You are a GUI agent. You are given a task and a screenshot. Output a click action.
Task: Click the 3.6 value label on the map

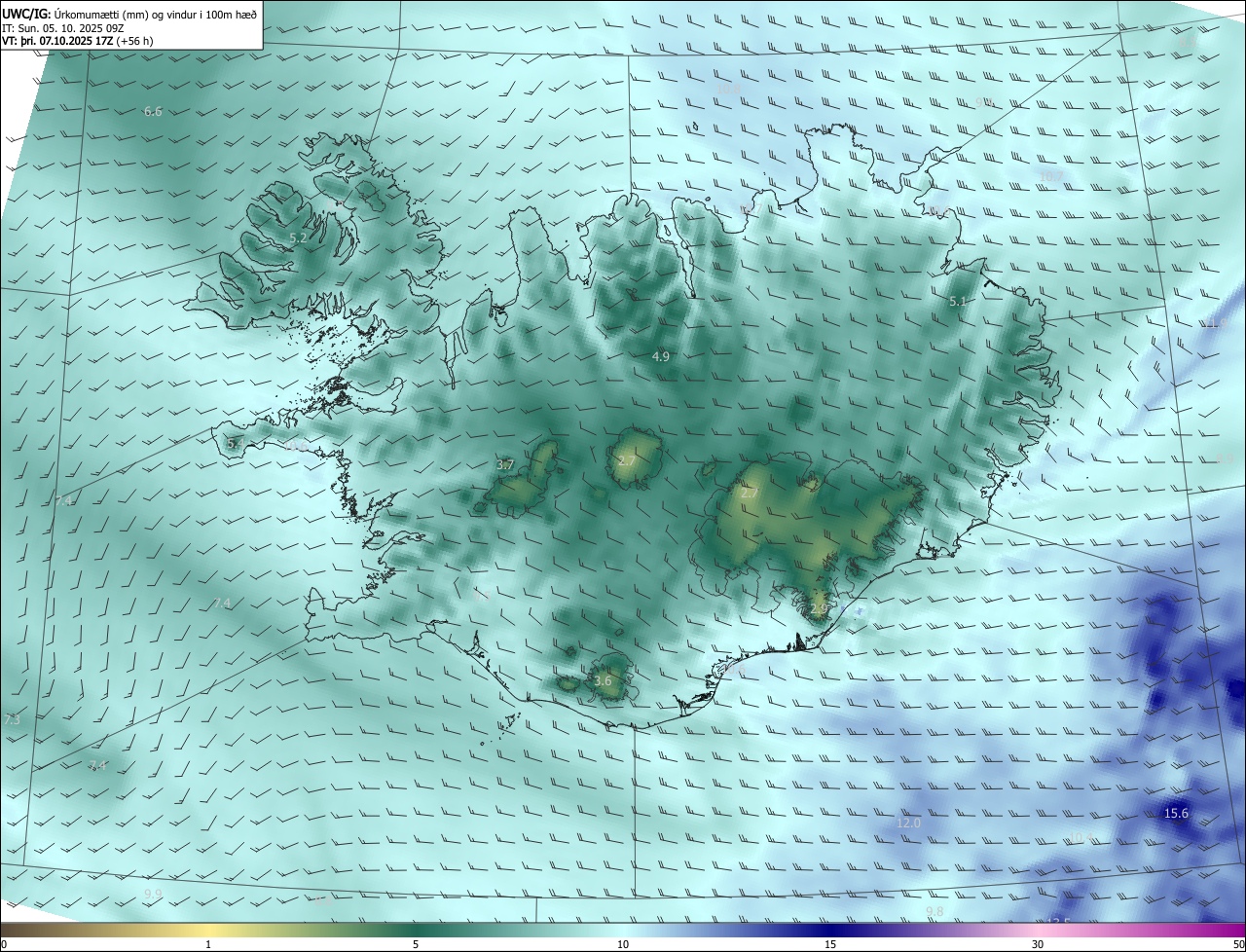tap(603, 680)
